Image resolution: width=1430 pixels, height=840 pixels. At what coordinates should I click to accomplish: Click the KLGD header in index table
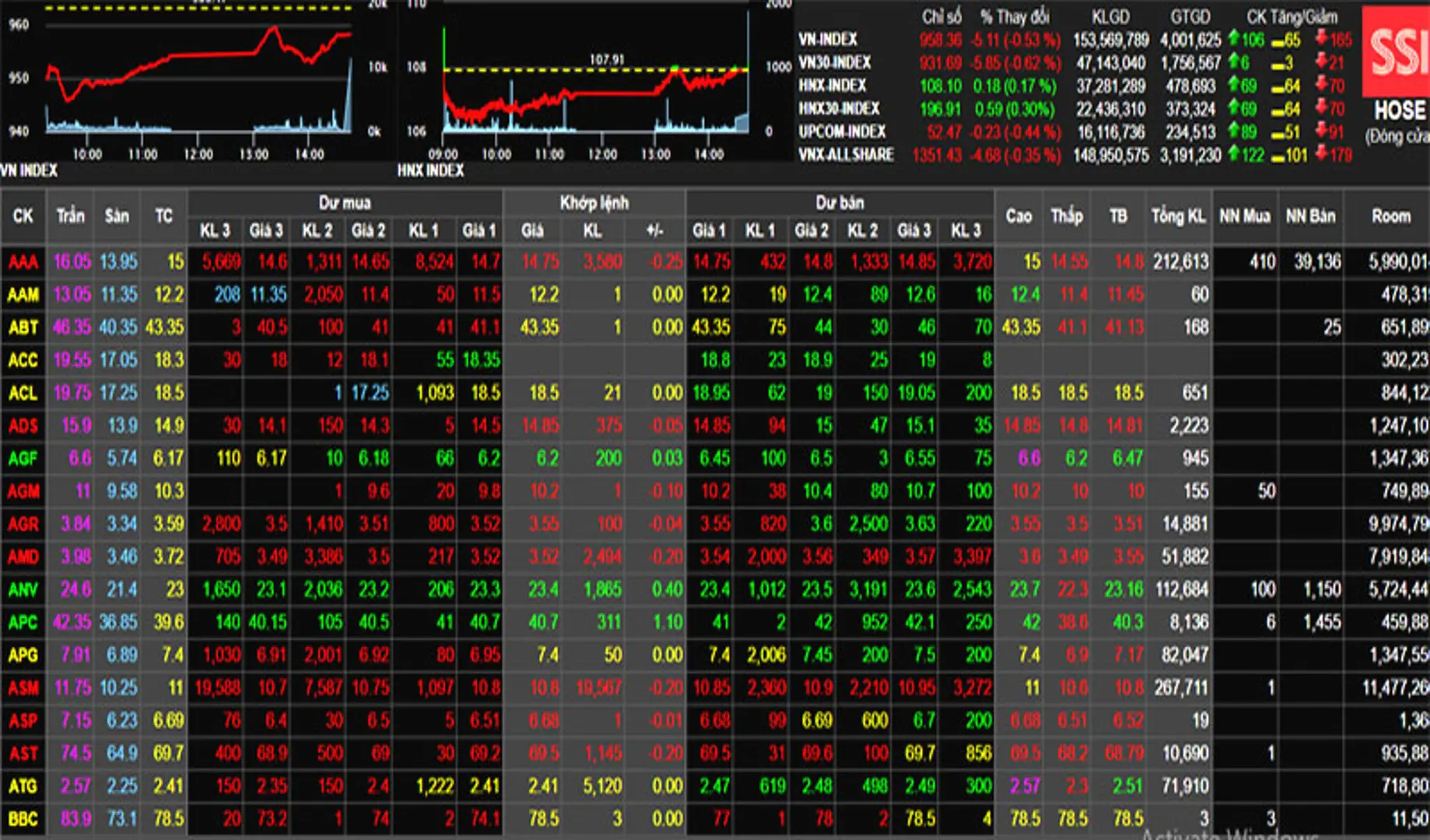tap(1110, 16)
